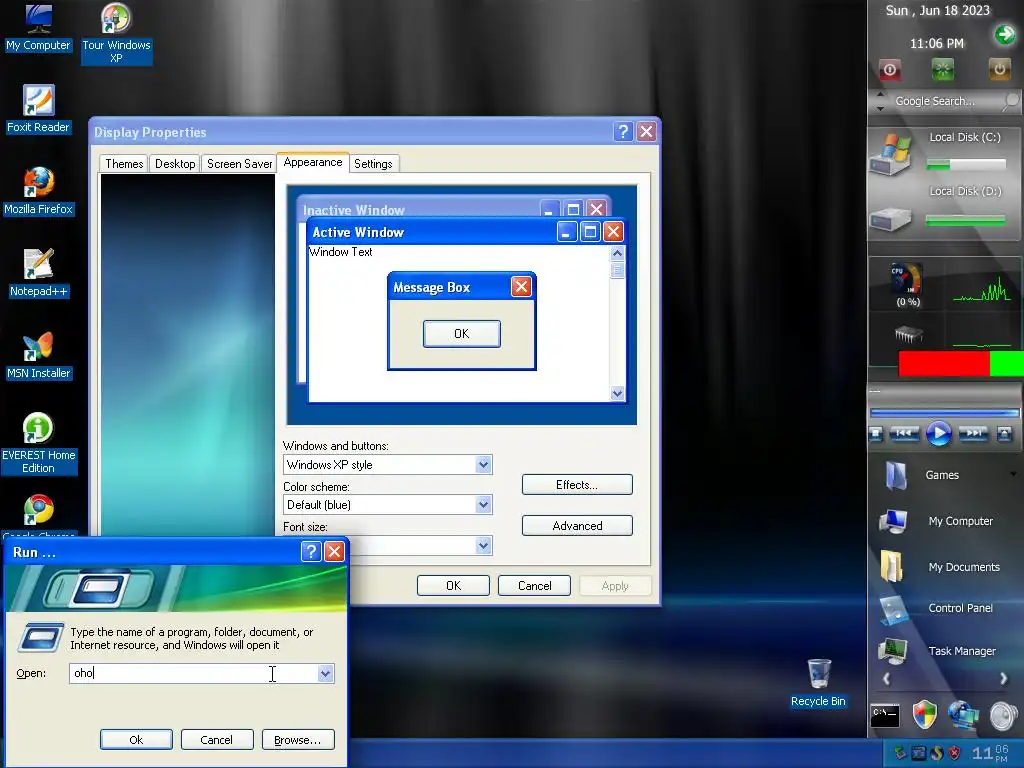This screenshot has height=768, width=1024.
Task: Click the red shutdown icon in the sidebar
Action: [889, 70]
